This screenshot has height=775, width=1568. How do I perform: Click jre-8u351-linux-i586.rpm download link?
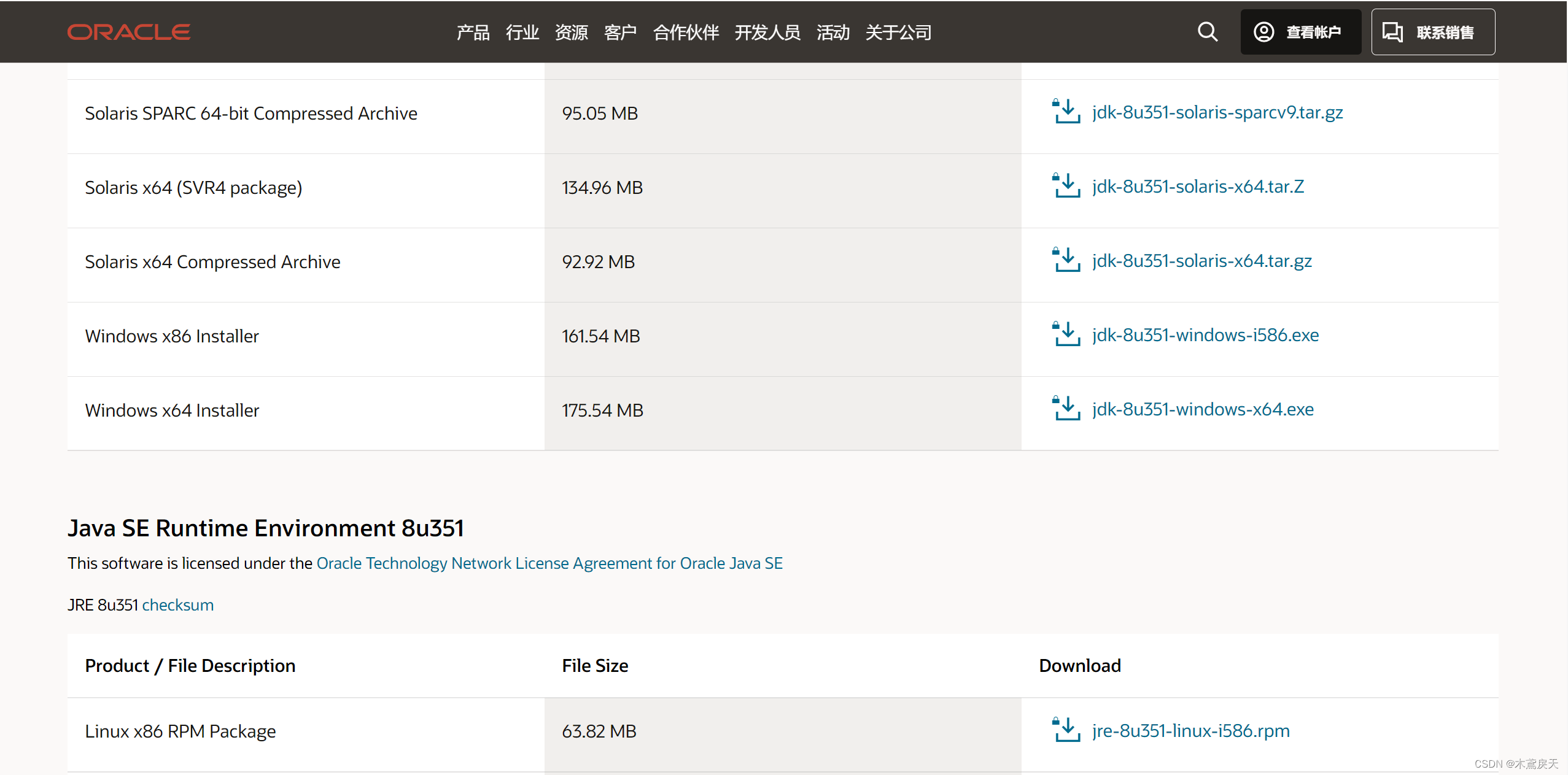coord(1190,731)
